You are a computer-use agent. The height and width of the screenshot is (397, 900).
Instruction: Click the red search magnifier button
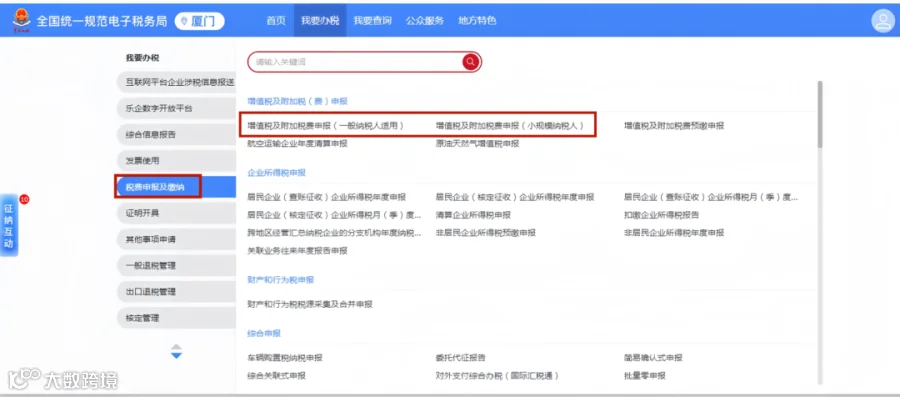pyautogui.click(x=471, y=62)
